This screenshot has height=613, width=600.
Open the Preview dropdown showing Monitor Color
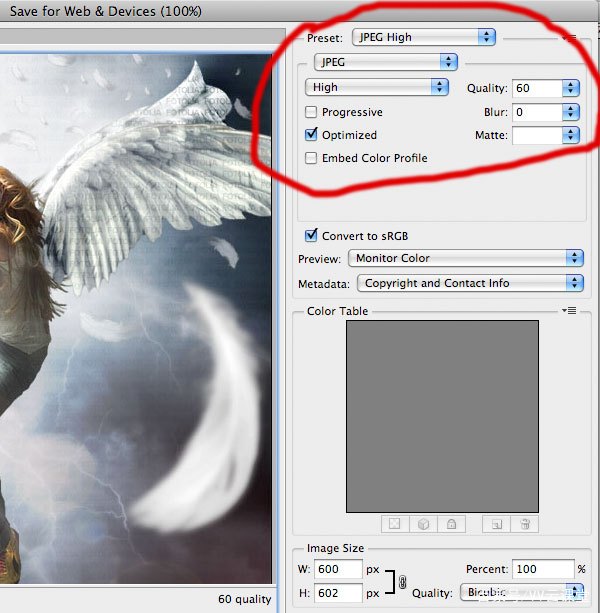466,258
